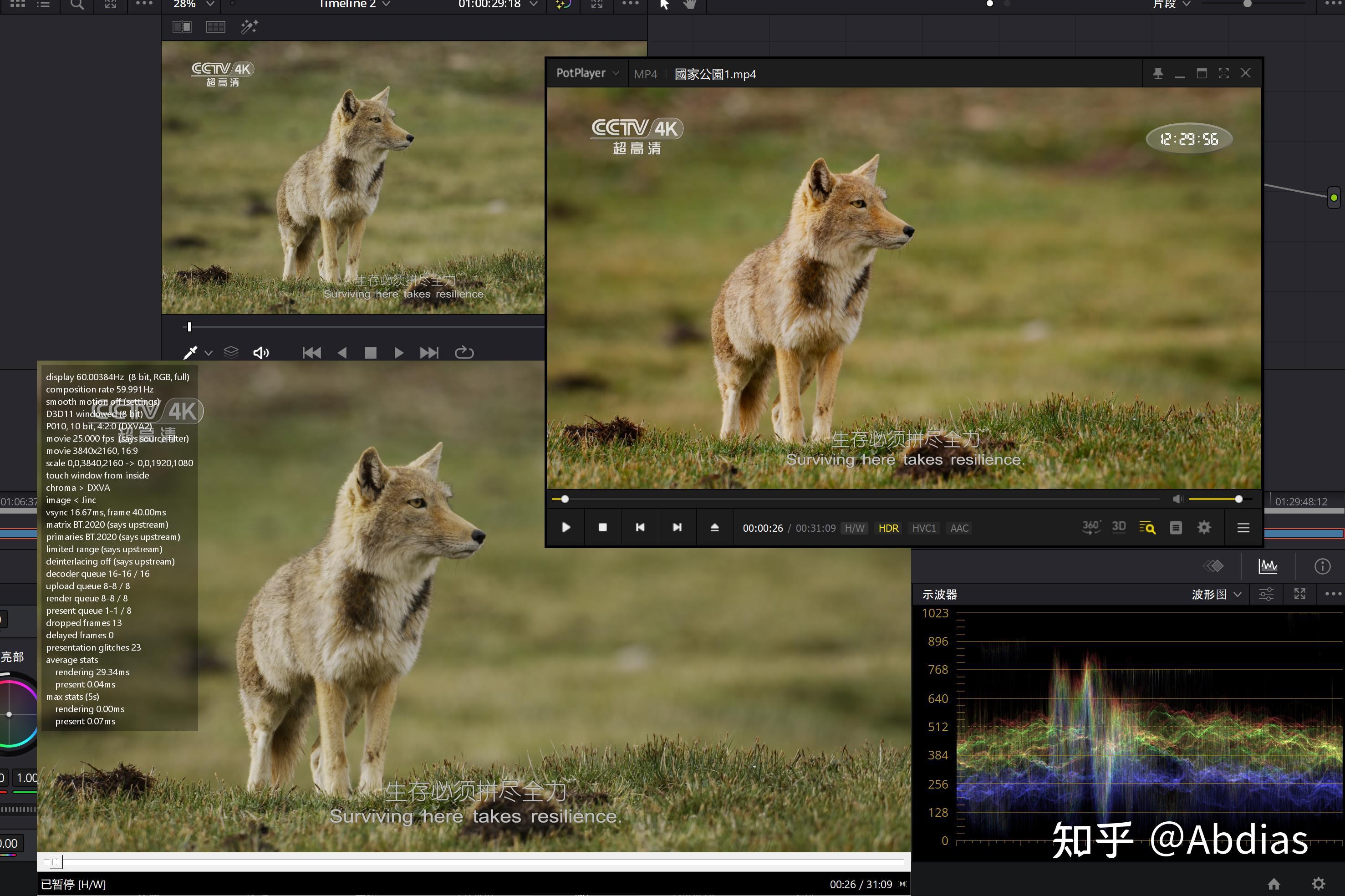Open the waveform scope settings icon
Viewport: 1345px width, 896px height.
[x=1266, y=594]
